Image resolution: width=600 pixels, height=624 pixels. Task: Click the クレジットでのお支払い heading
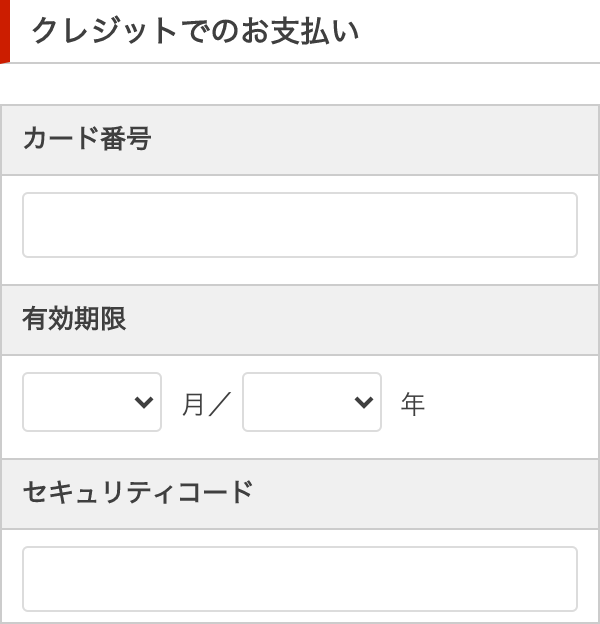pyautogui.click(x=195, y=31)
